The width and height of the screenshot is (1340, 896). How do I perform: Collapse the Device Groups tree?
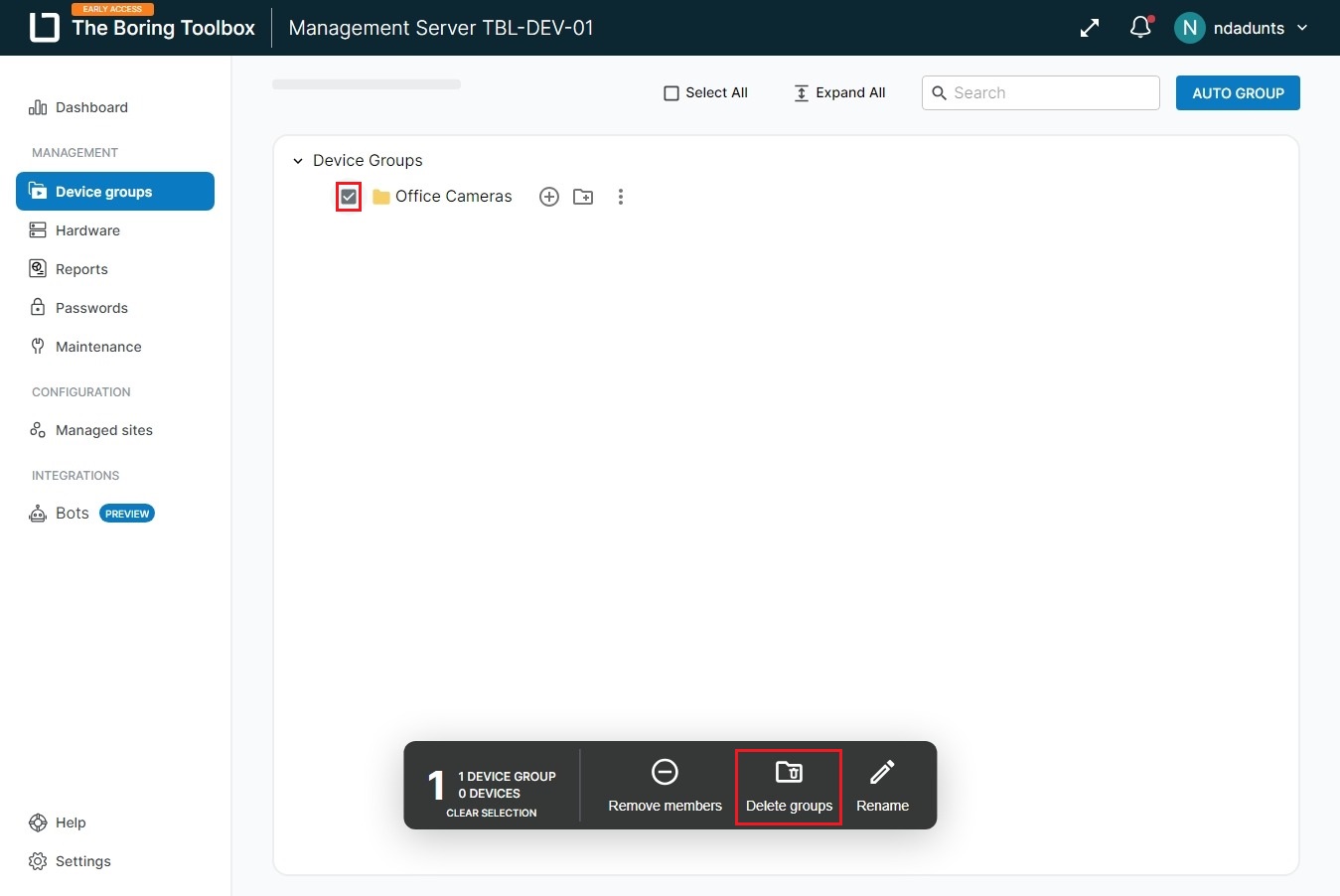[297, 160]
